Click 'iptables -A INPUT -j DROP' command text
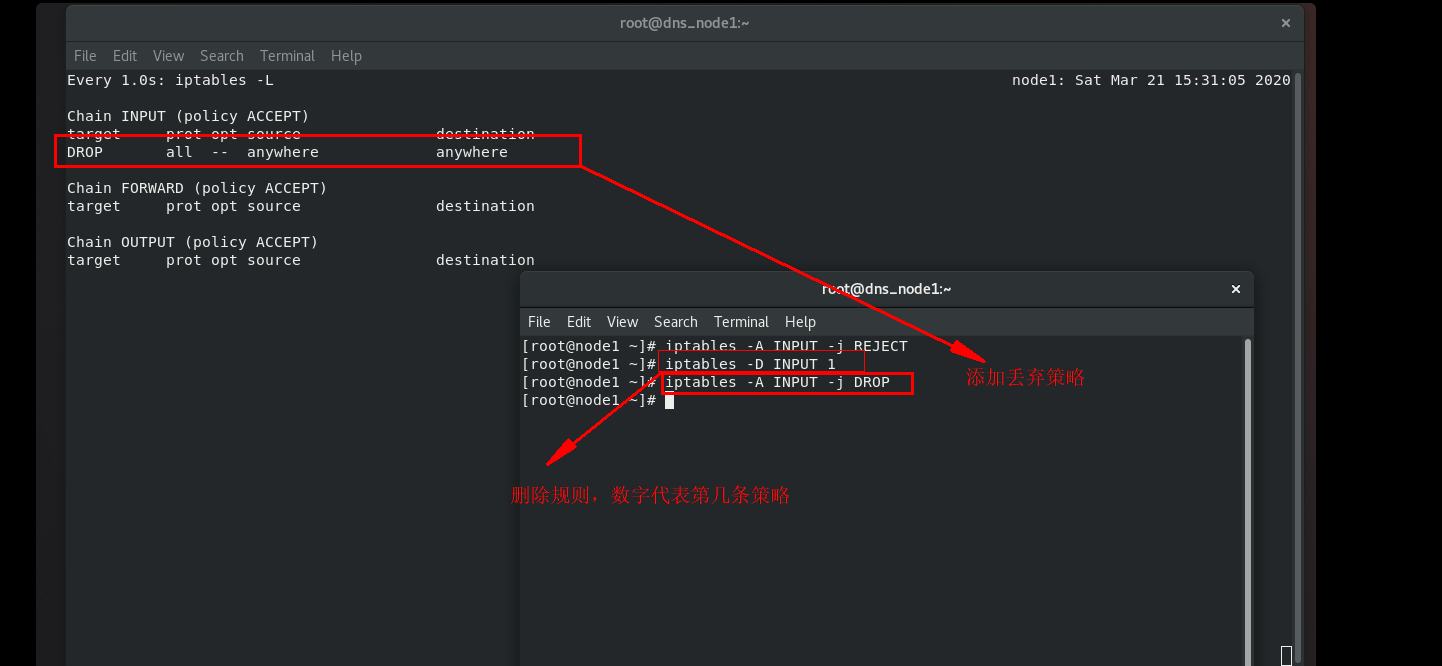The height and width of the screenshot is (666, 1442). (x=777, y=383)
